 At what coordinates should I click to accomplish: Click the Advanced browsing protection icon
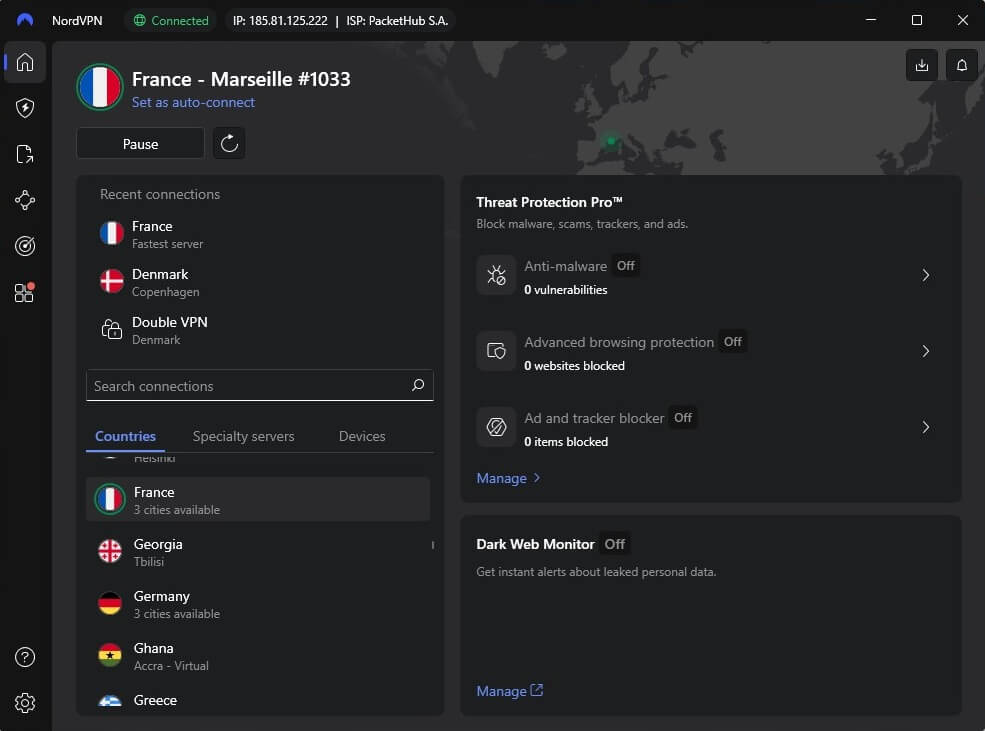coord(496,351)
